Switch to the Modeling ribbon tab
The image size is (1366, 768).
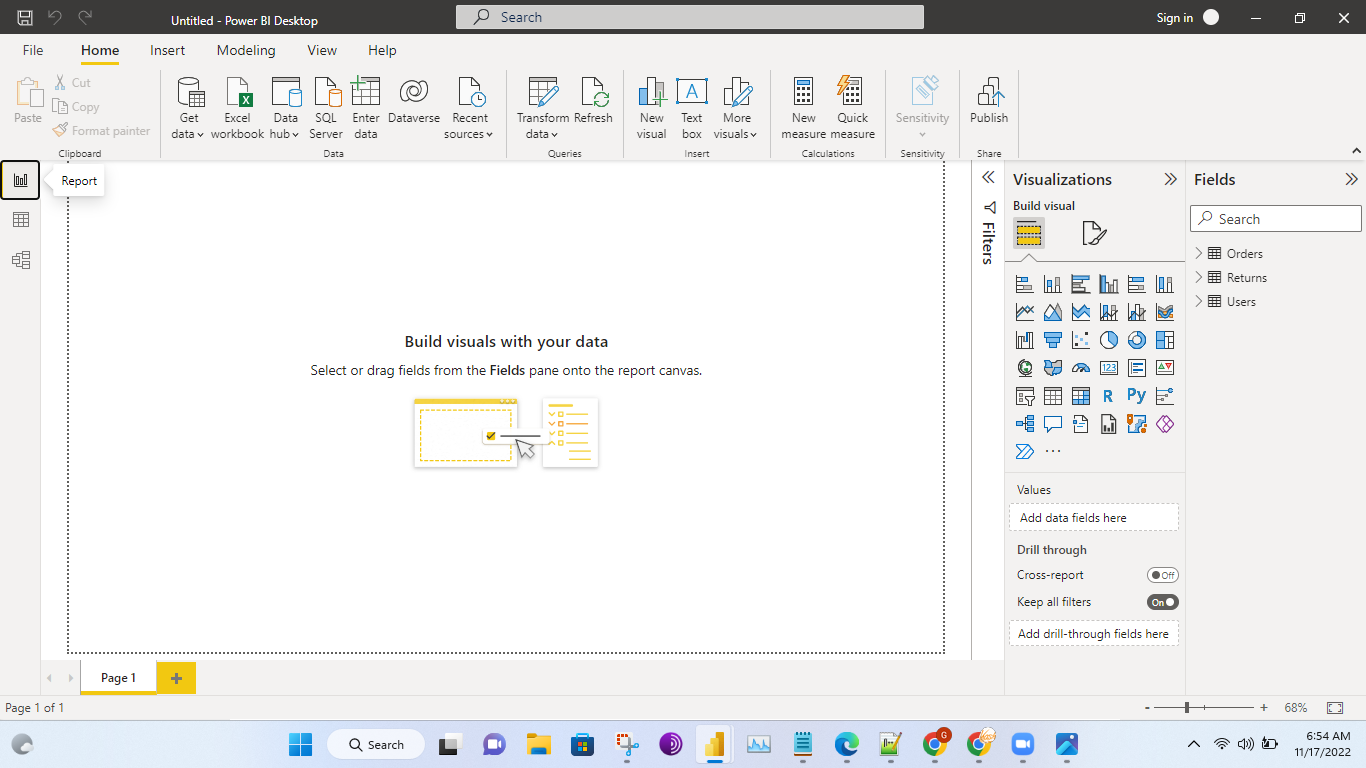(x=246, y=50)
